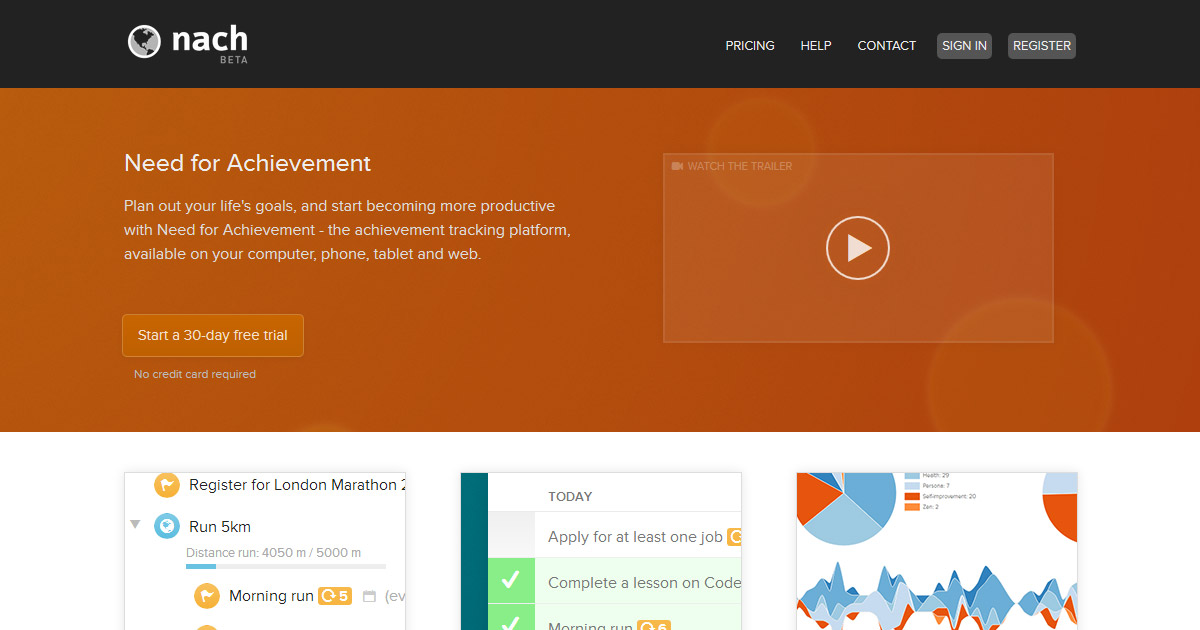Uncheck the completed Morning run task in Today list
1200x630 pixels.
click(x=510, y=622)
